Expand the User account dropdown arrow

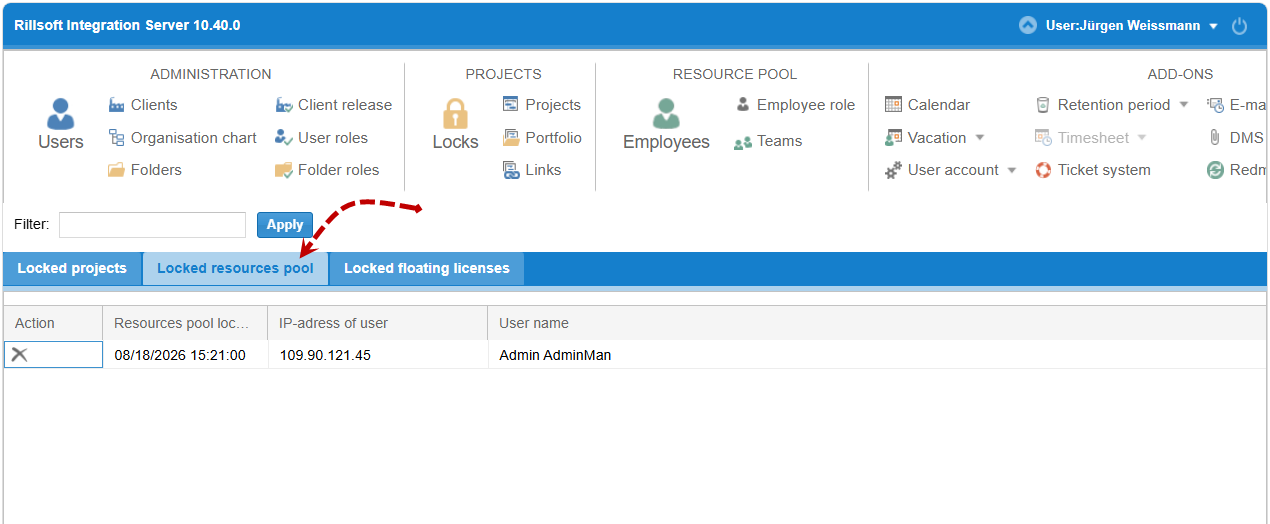click(x=1012, y=171)
